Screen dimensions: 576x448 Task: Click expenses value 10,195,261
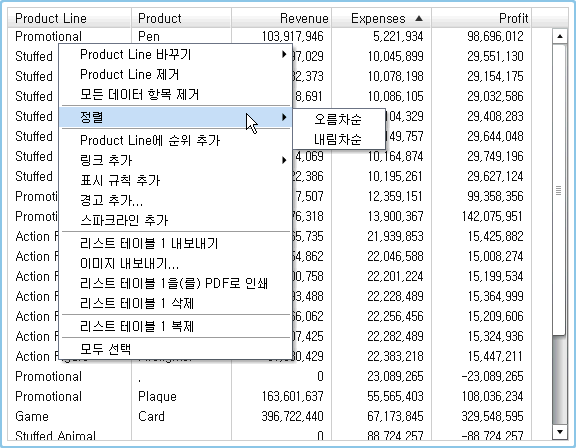click(396, 176)
